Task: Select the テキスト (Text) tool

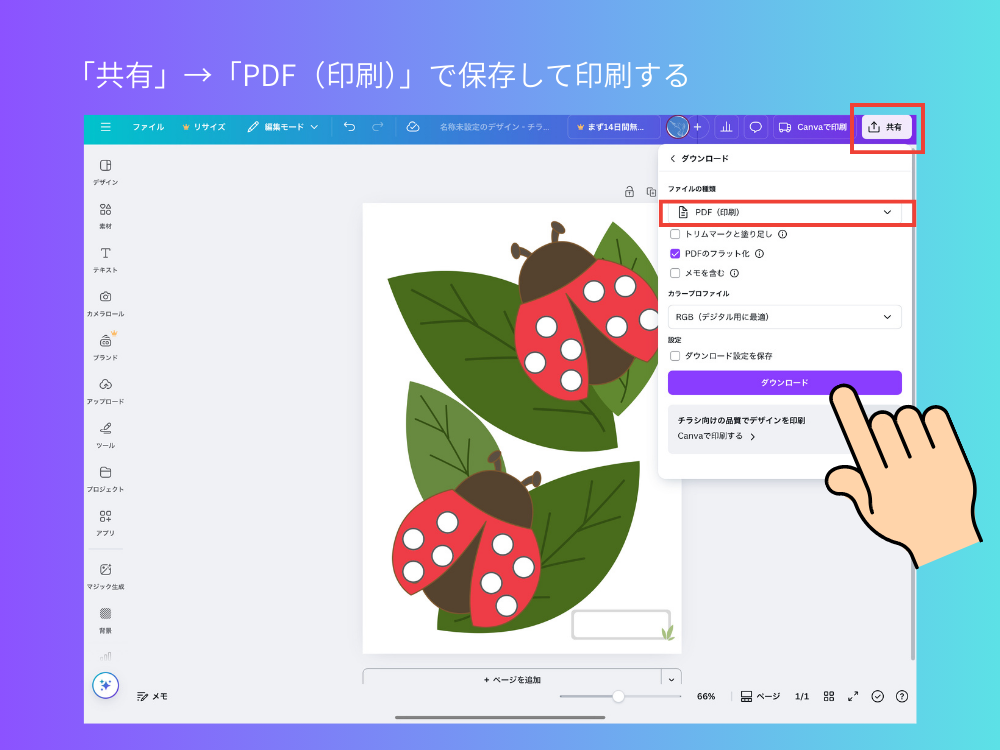Action: point(104,258)
